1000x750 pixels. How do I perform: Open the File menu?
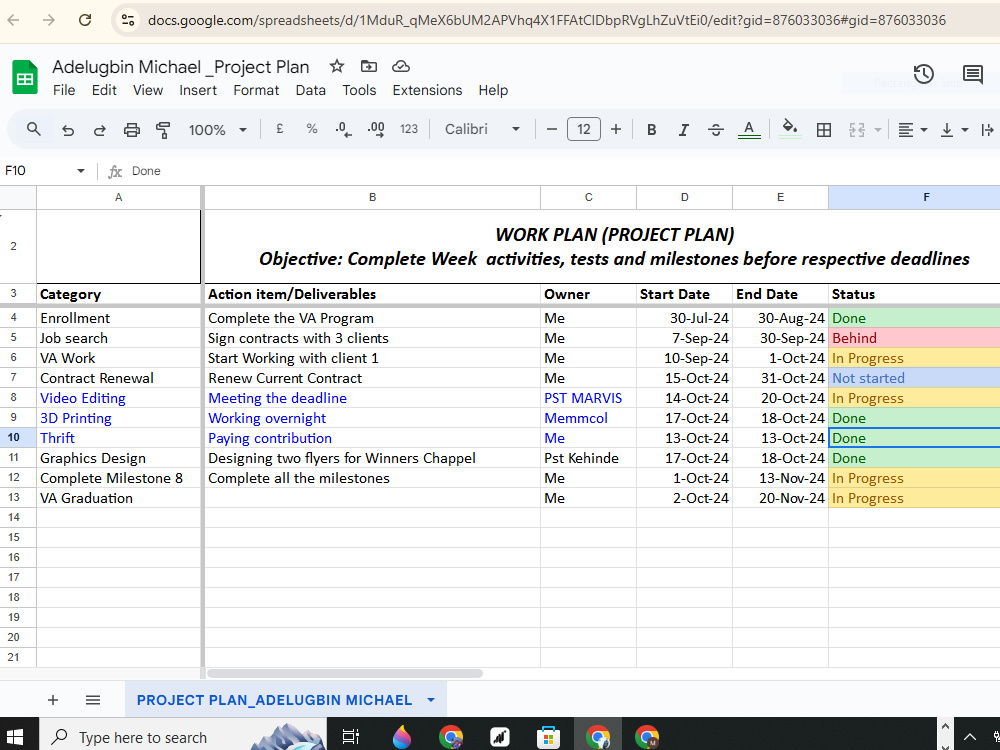coord(64,91)
